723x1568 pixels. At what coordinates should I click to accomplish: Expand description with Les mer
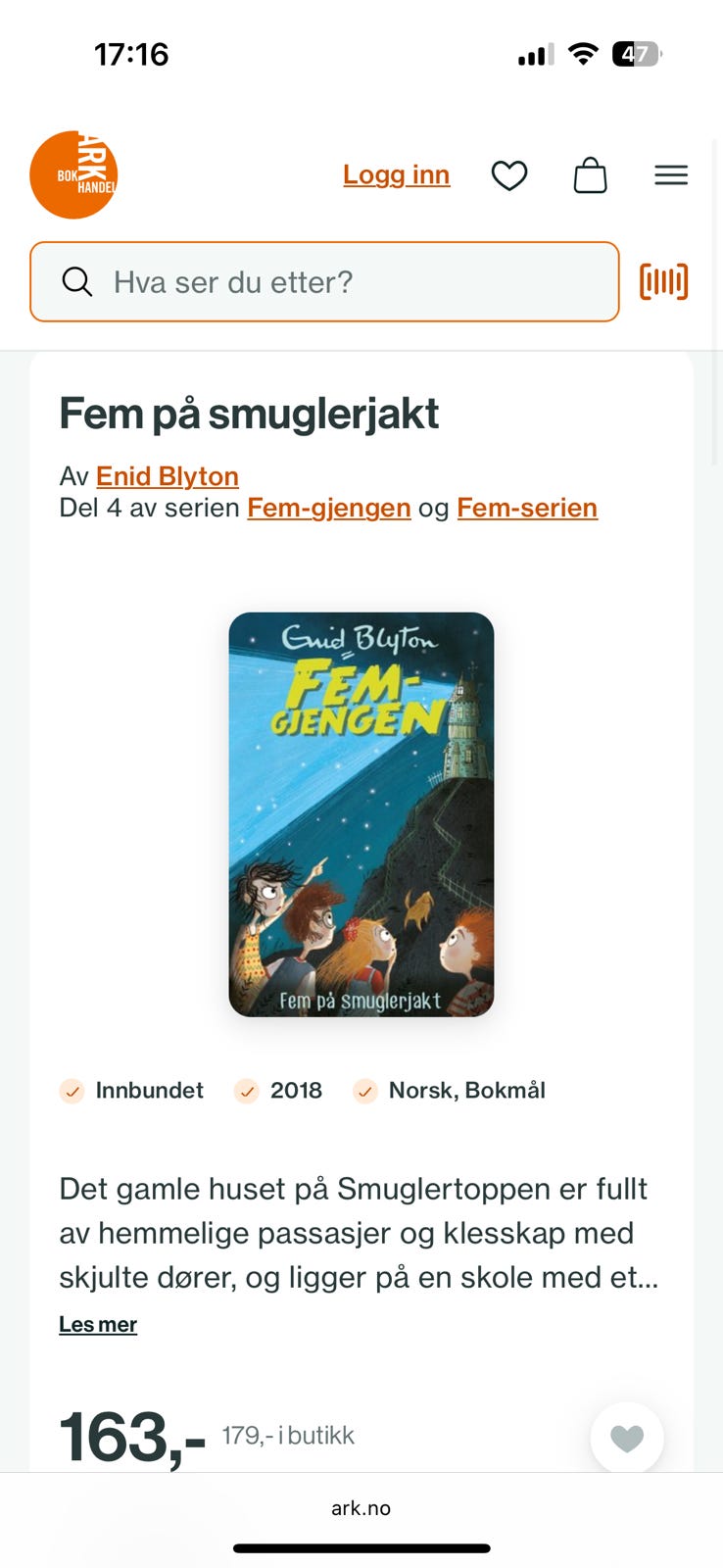point(98,1324)
